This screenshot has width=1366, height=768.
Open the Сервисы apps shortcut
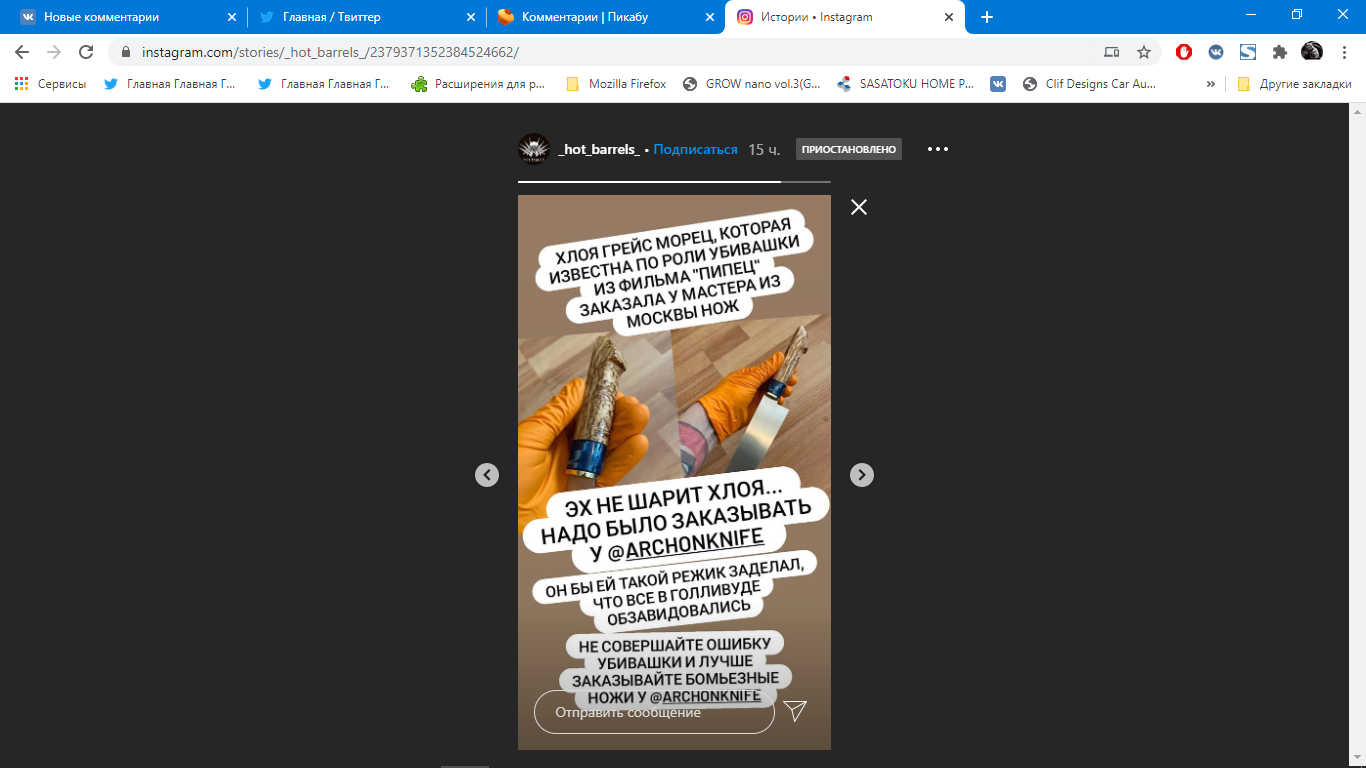[51, 84]
